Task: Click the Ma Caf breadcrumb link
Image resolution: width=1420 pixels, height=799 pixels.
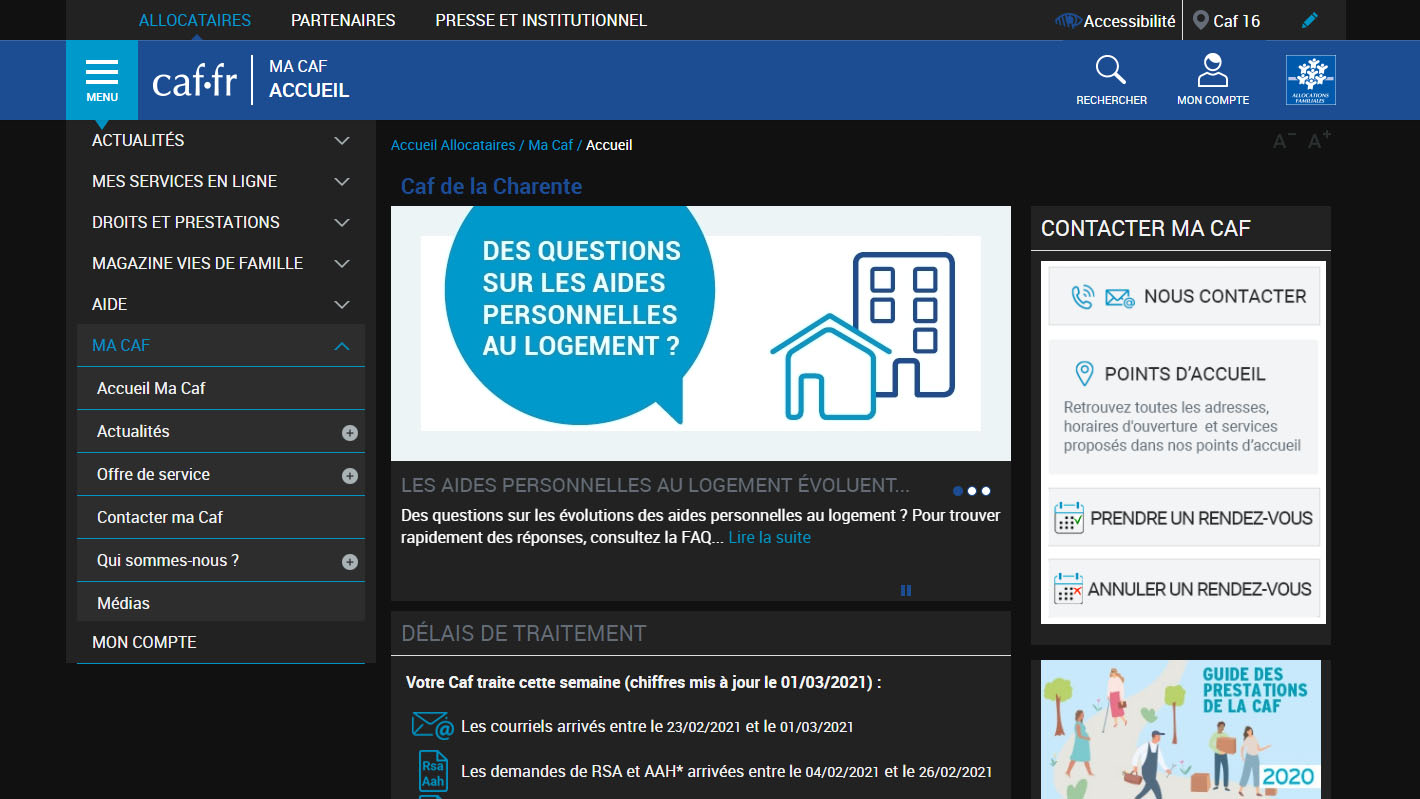Action: 550,145
